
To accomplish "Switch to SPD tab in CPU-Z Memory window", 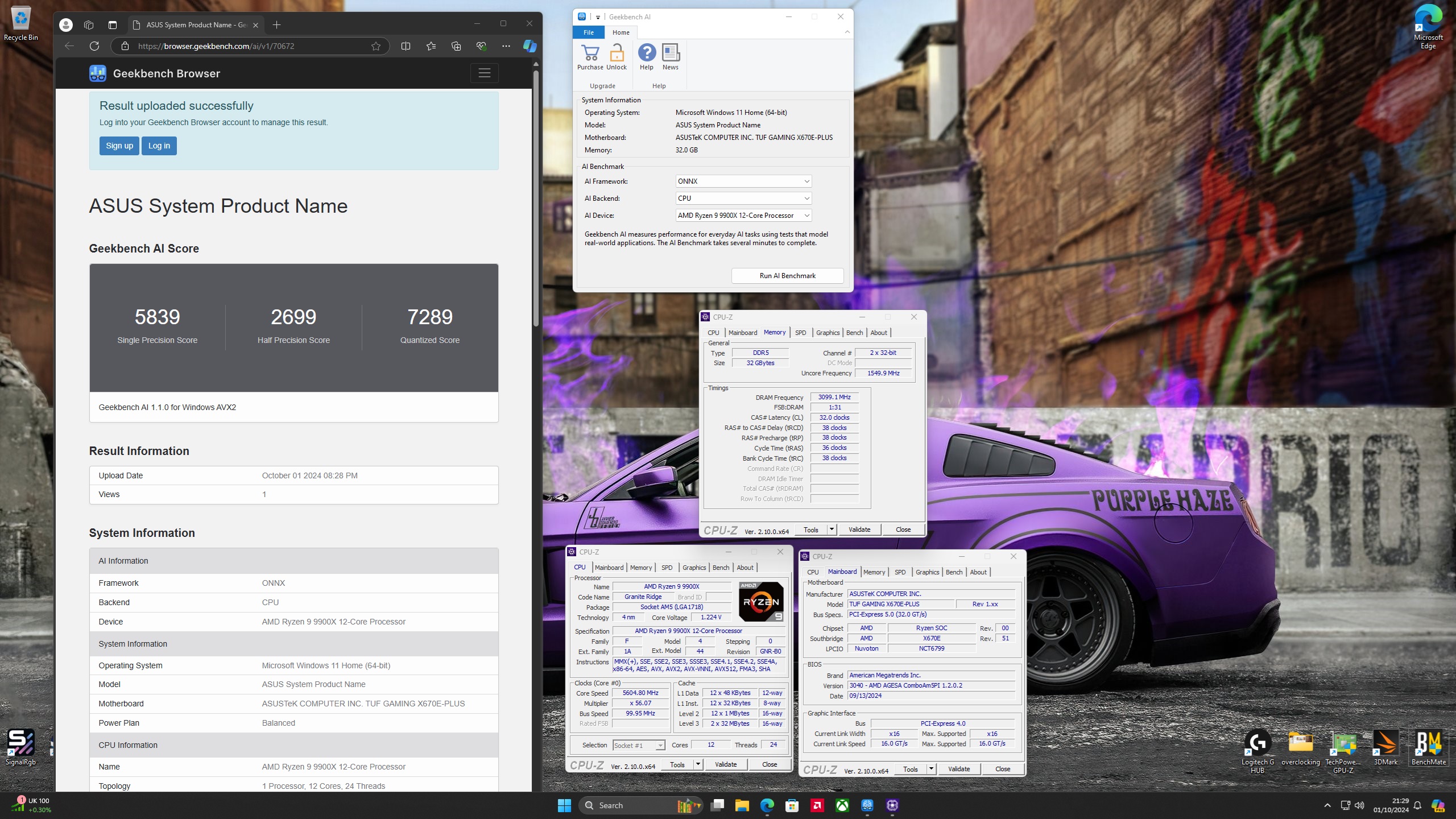I will point(800,333).
